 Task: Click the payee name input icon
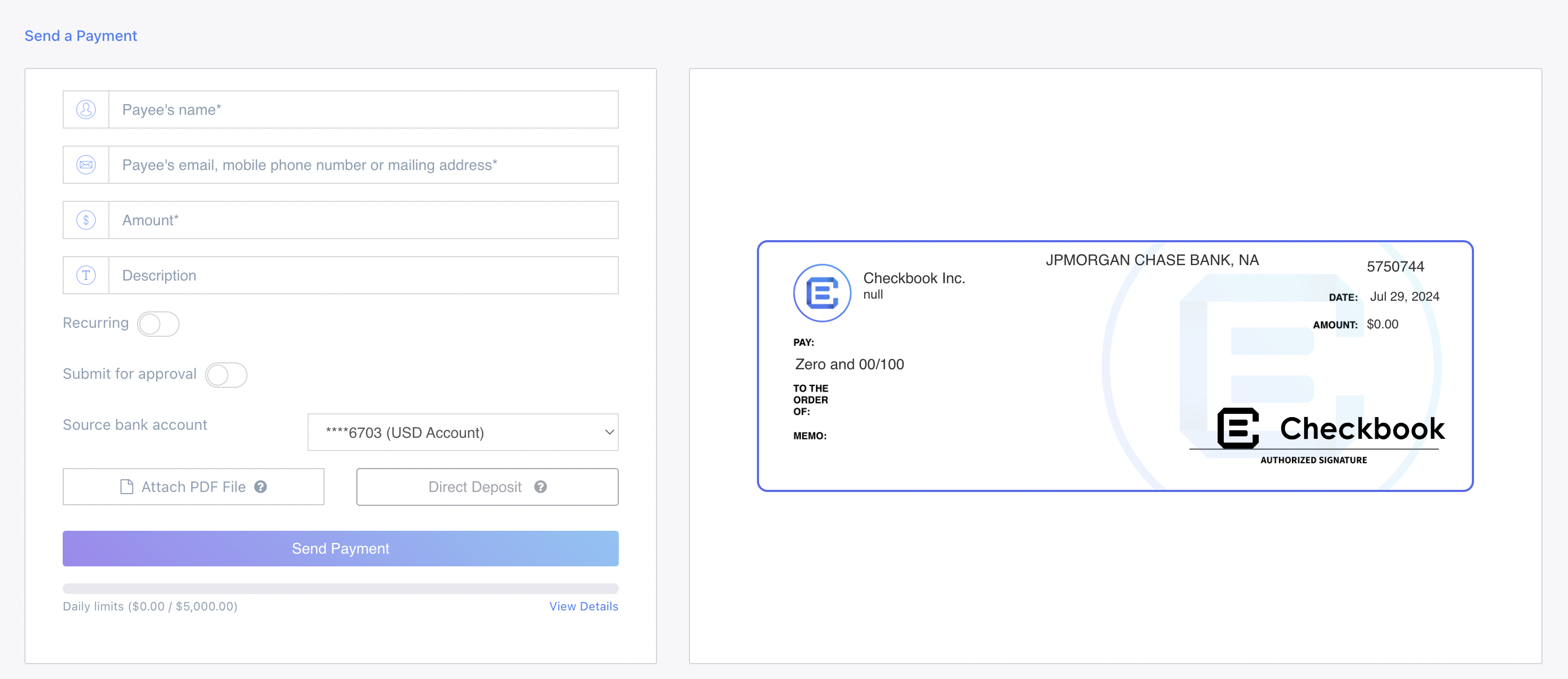coord(85,109)
